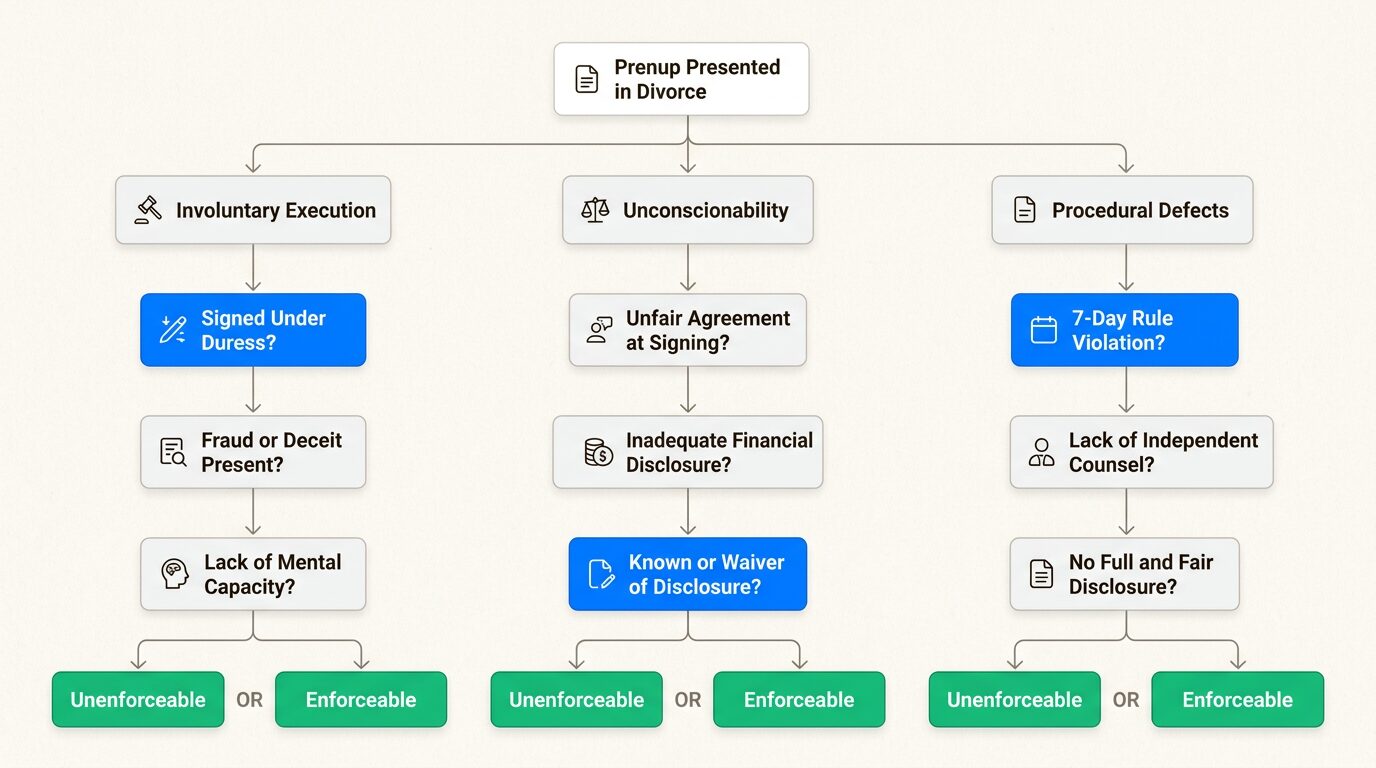Click the speech bubble icon on Unfair Agreement
The height and width of the screenshot is (768, 1376).
pyautogui.click(x=599, y=330)
